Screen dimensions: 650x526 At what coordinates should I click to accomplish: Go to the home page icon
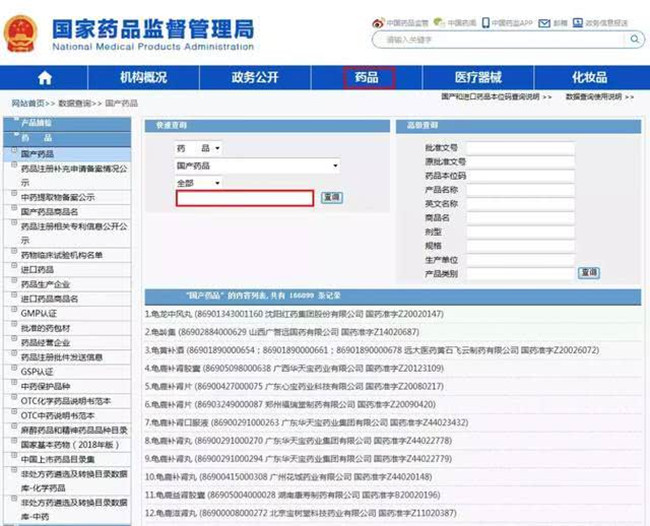click(x=45, y=78)
